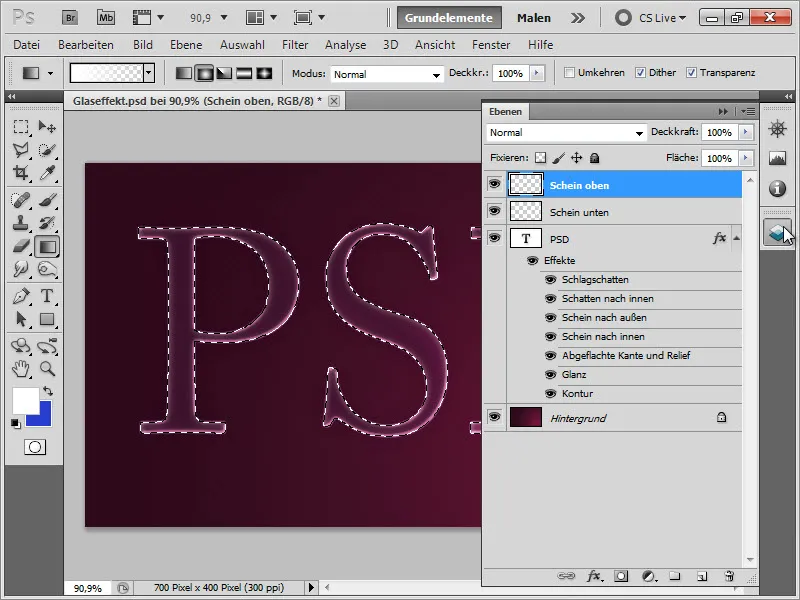This screenshot has width=800, height=600.
Task: Select the Zoom tool
Action: (47, 368)
